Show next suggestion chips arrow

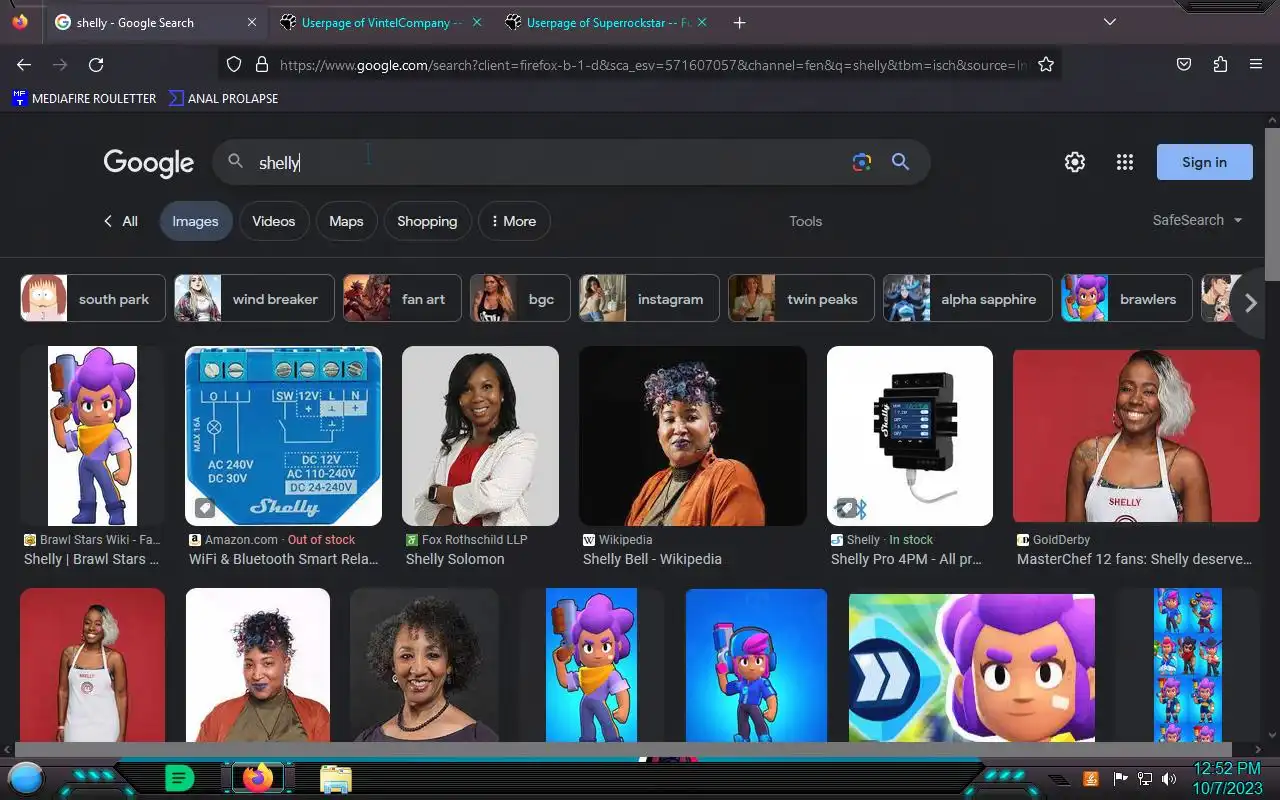tap(1249, 302)
